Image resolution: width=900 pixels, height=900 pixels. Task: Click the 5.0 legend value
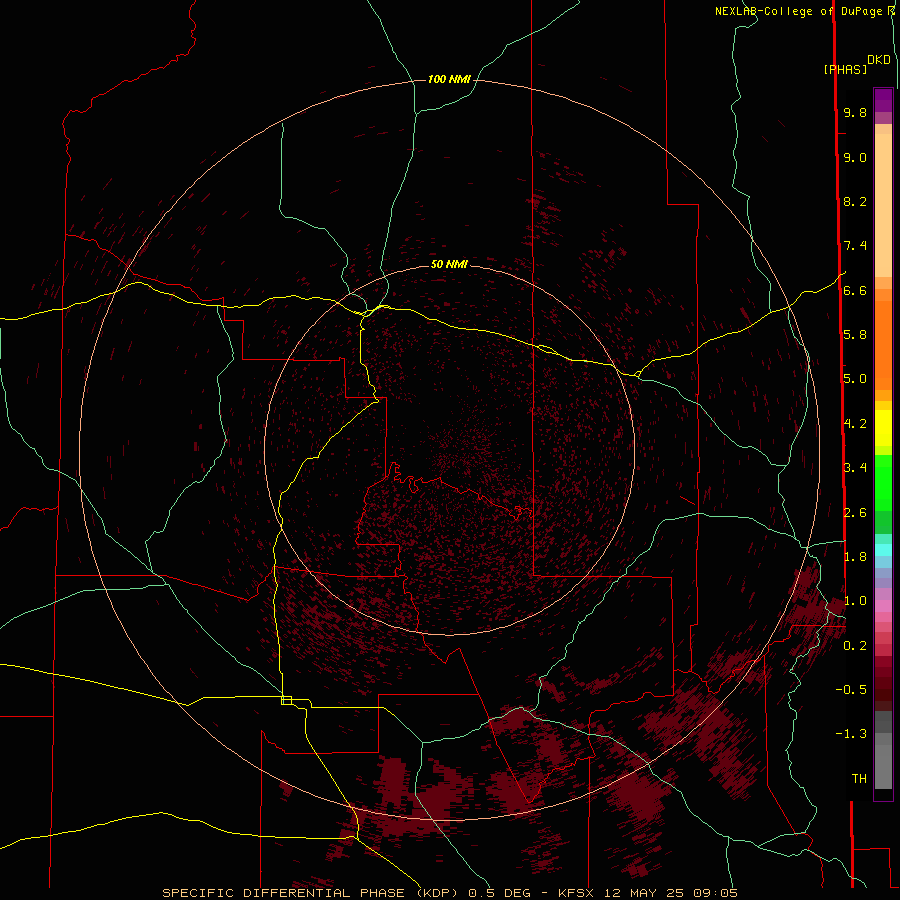[855, 379]
